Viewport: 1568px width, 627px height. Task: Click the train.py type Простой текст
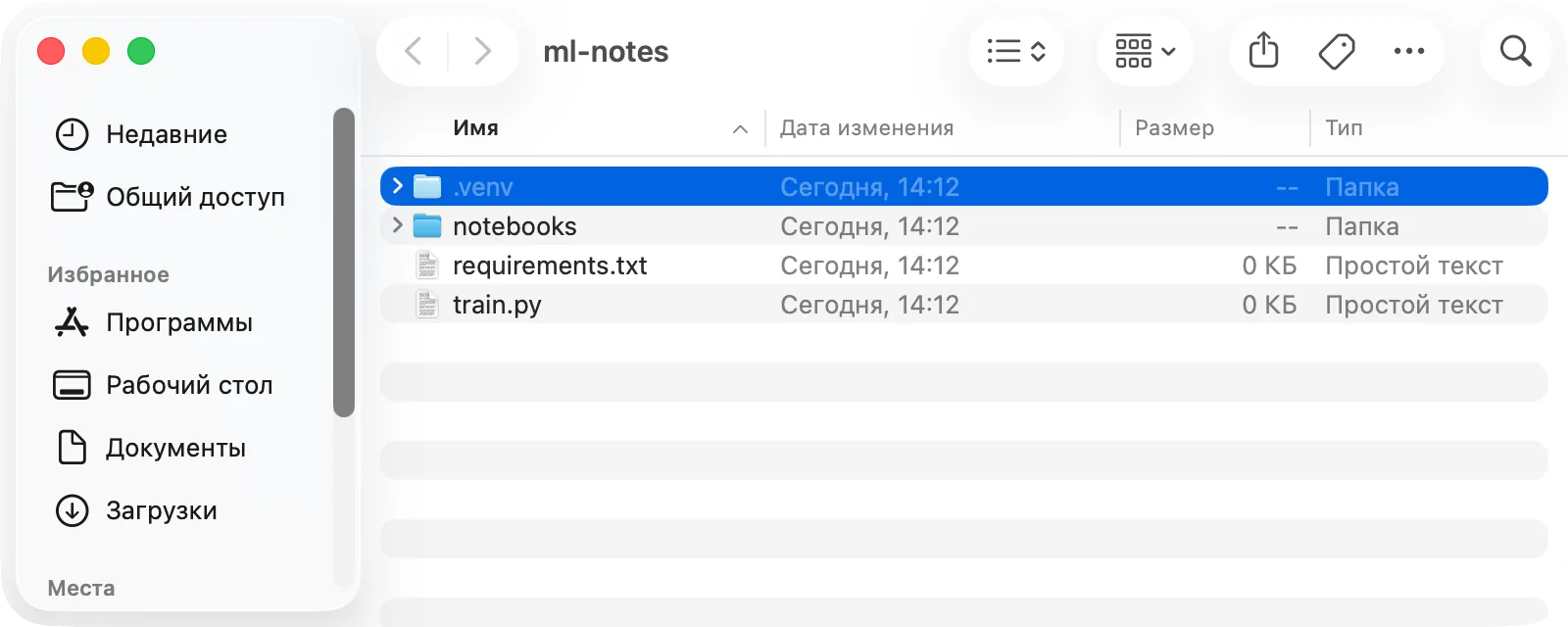point(1414,305)
